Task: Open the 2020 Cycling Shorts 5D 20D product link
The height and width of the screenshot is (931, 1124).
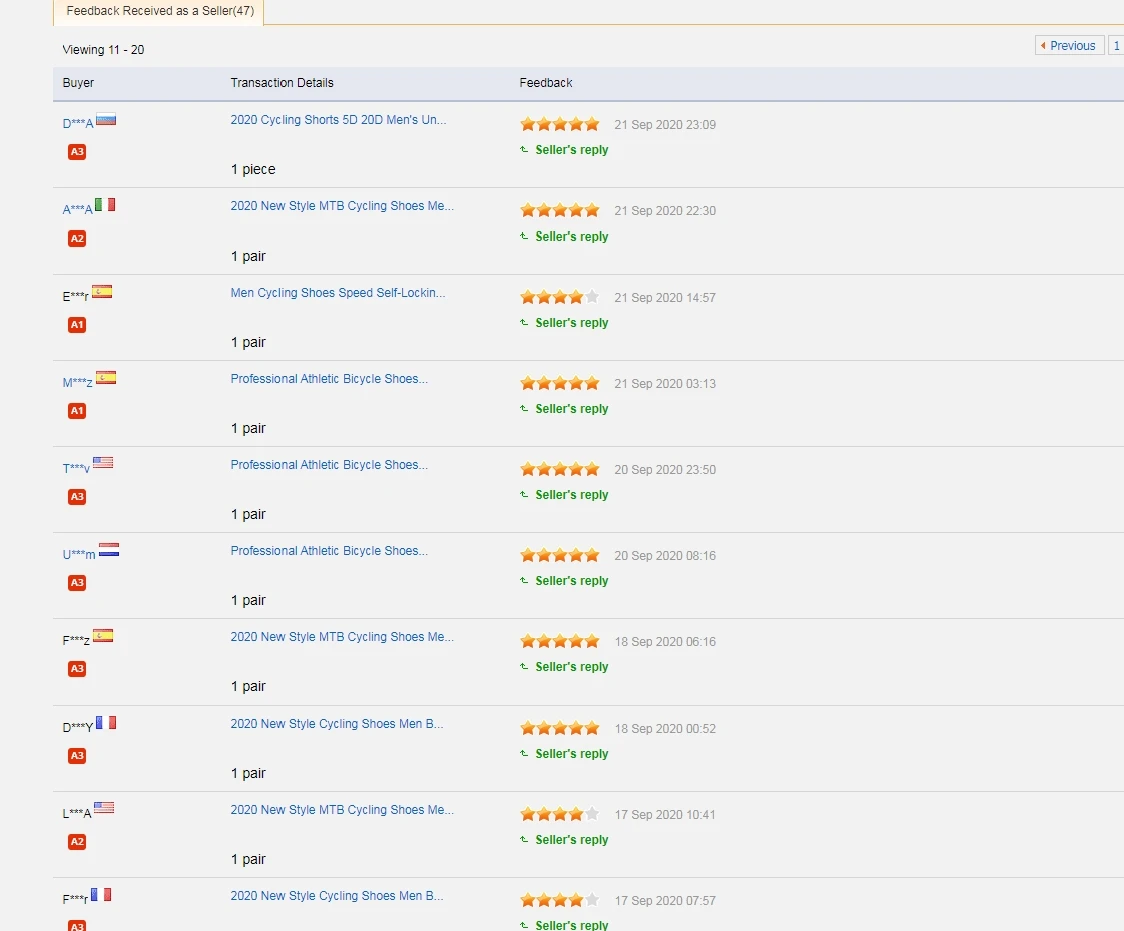Action: point(338,120)
